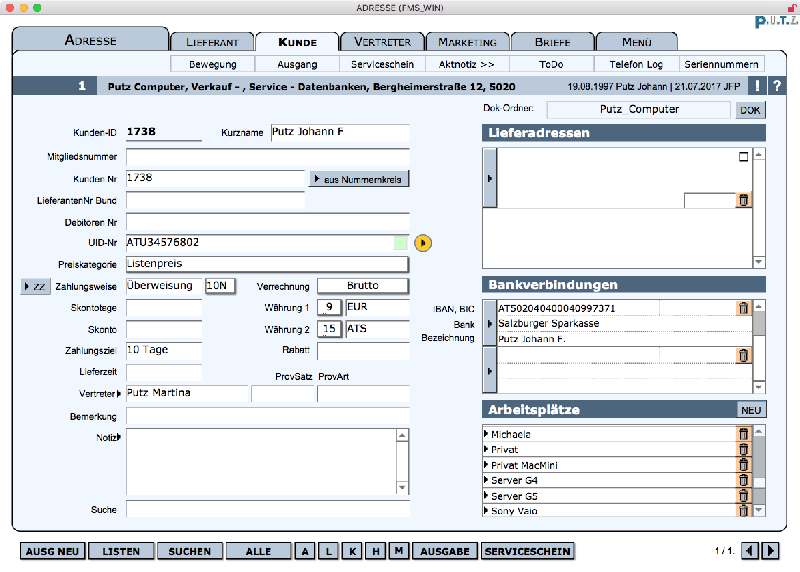This screenshot has height=572, width=800.
Task: Click the letter M filter button
Action: coord(399,551)
